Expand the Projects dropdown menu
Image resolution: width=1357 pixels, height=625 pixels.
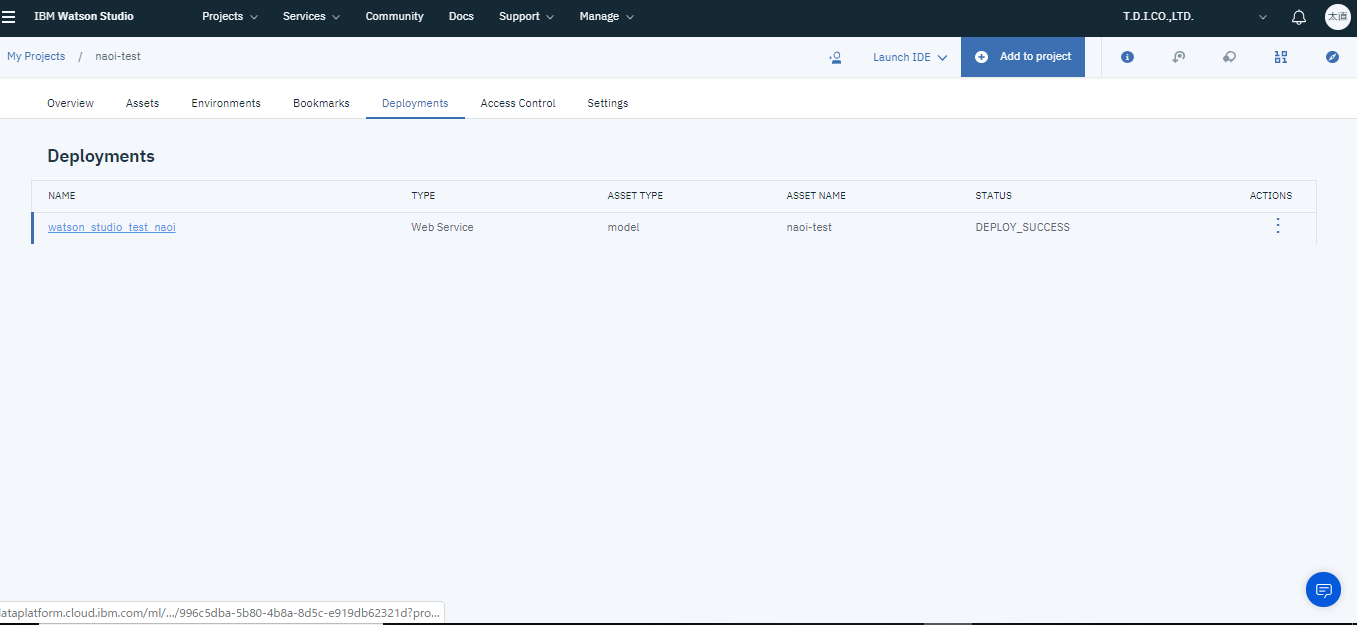point(229,17)
